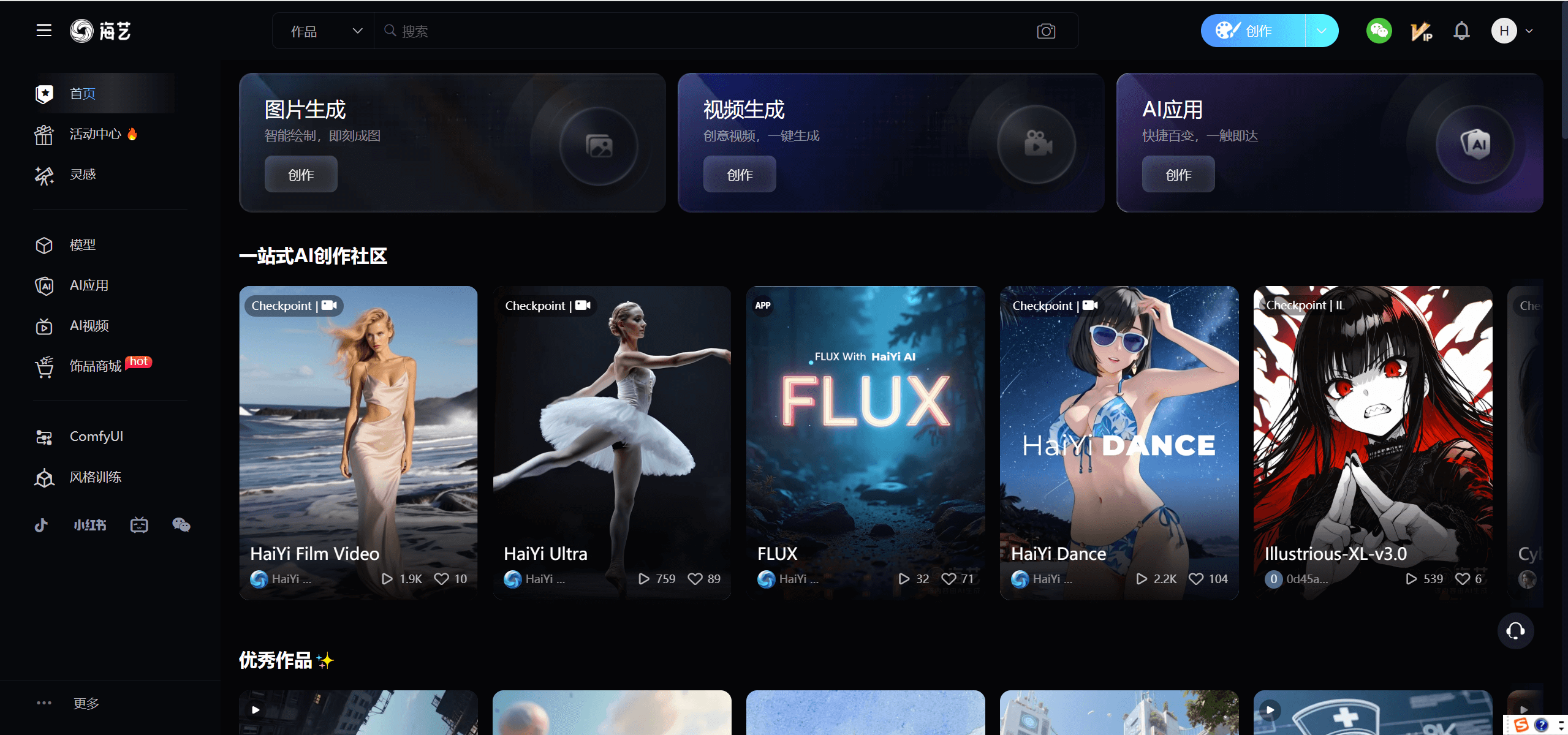The image size is (1568, 735).
Task: Open the Illustrious-XL-v3.0 model card
Action: pos(1373,442)
